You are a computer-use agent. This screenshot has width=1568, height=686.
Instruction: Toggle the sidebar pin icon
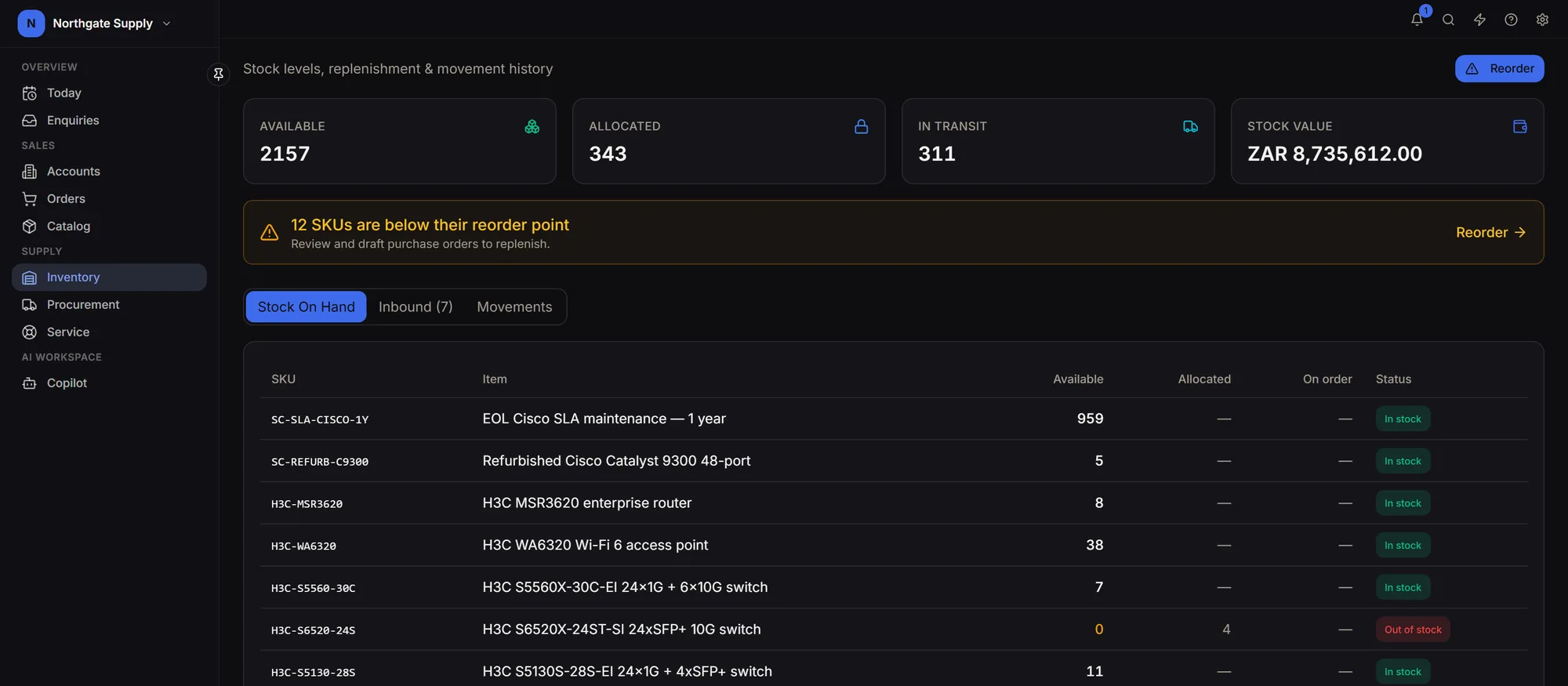[219, 74]
